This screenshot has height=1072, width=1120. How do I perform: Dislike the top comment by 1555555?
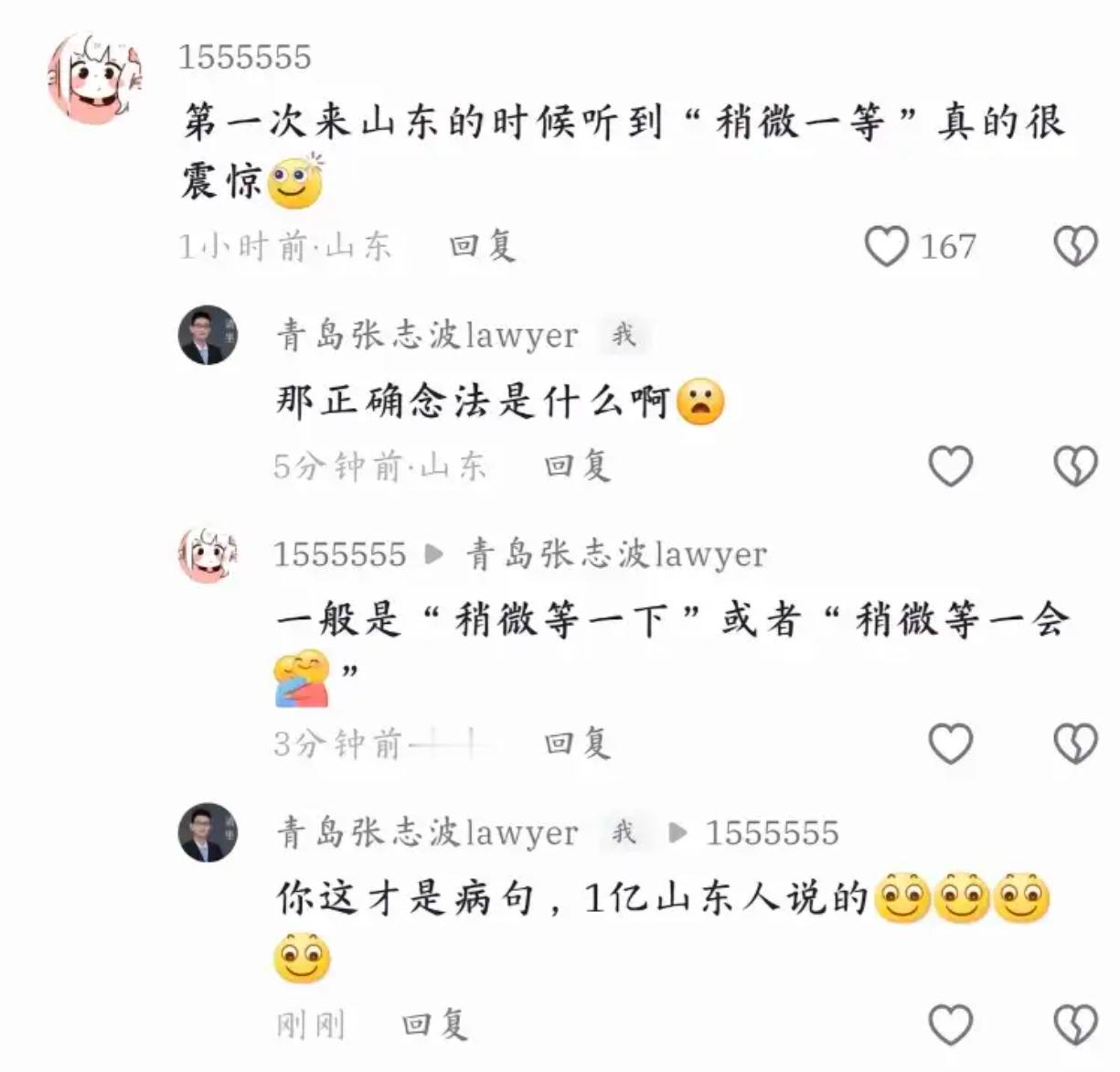[x=1075, y=246]
